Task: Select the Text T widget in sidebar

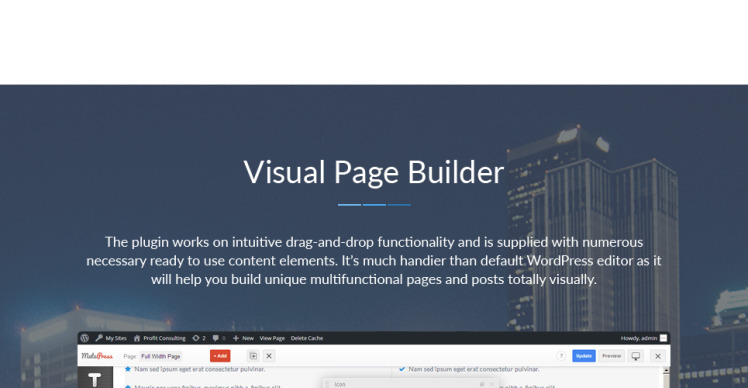Action: tap(95, 379)
